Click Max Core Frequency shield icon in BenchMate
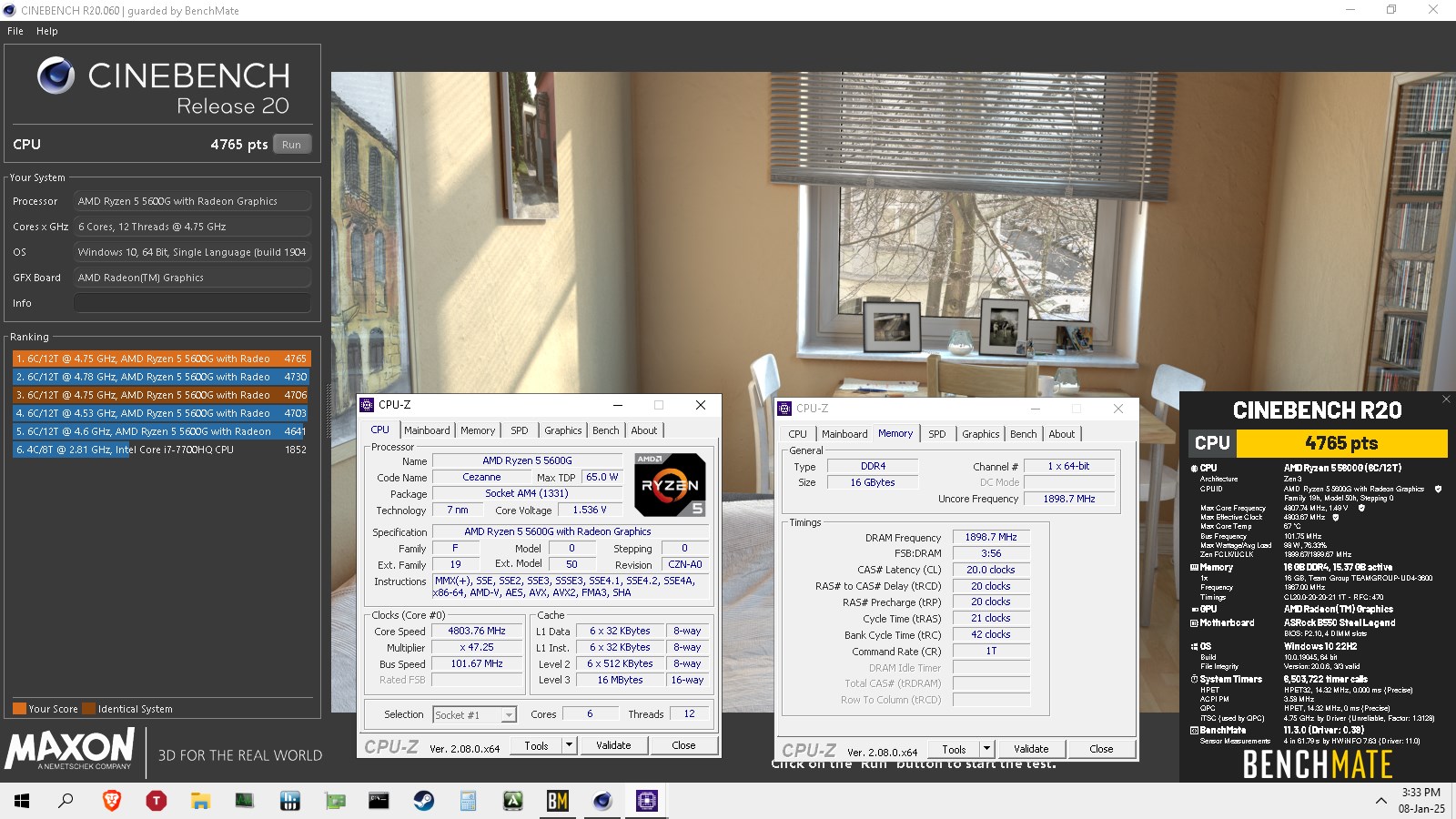Viewport: 1456px width, 819px height. 1361,508
